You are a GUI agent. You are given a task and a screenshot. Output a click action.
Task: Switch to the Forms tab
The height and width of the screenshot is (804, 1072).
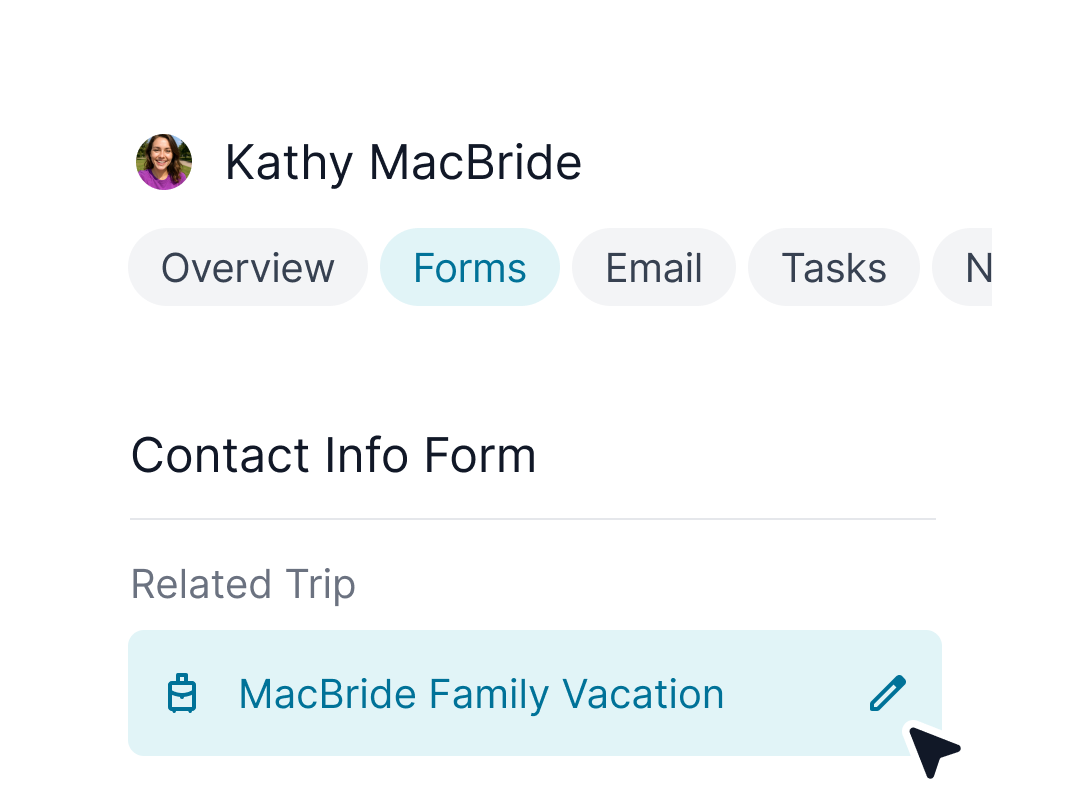tap(469, 268)
